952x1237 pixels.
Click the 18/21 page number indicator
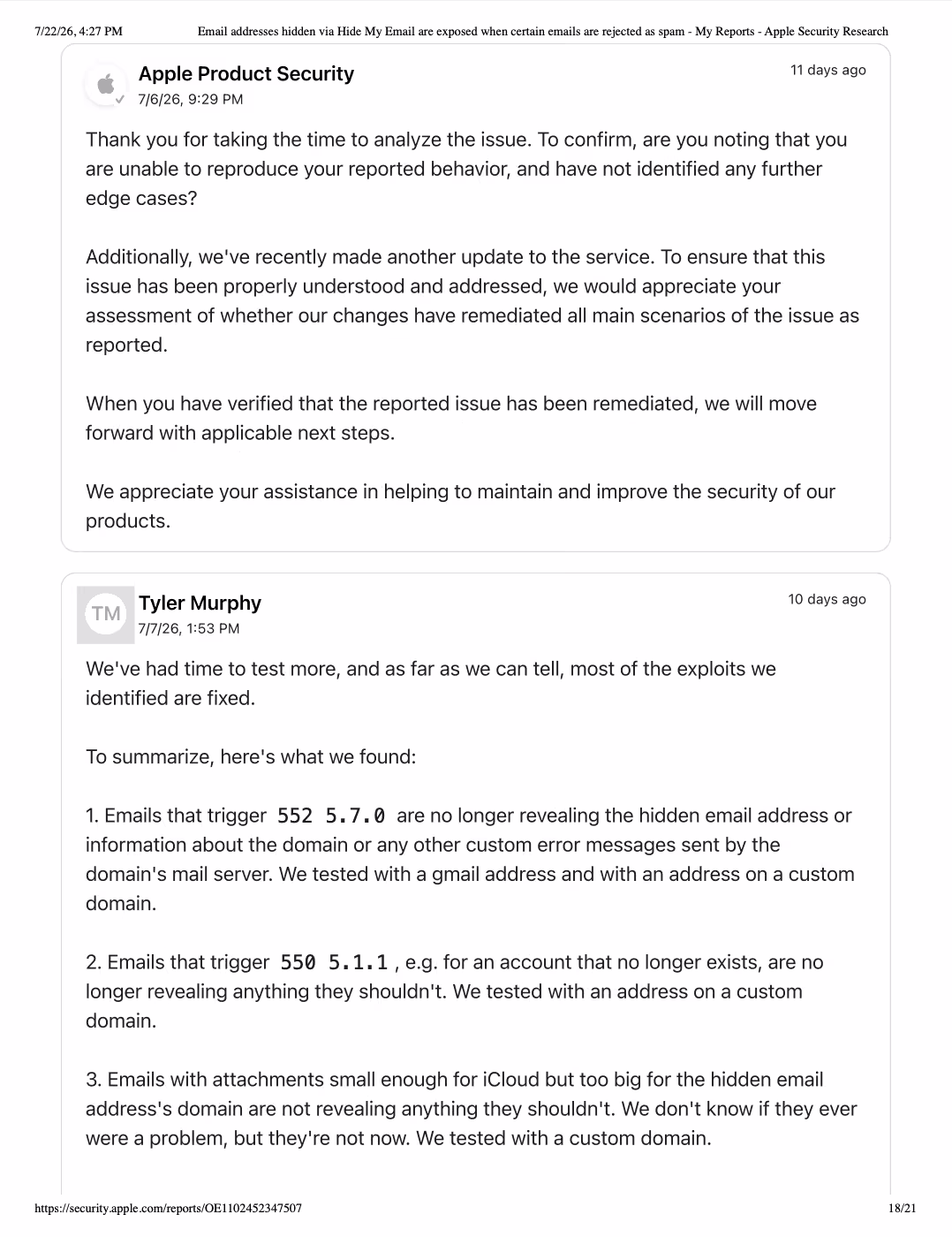click(903, 1208)
